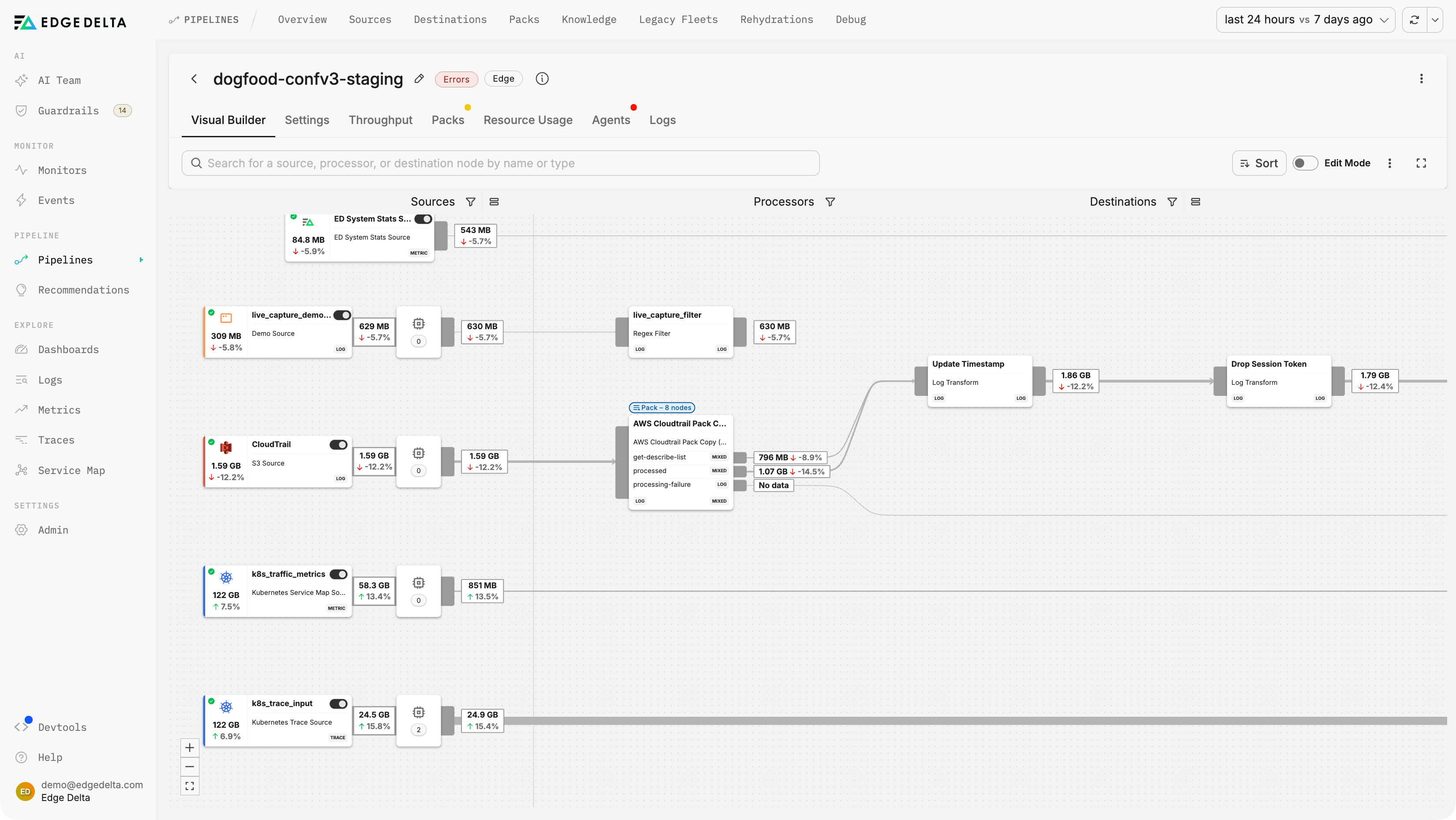Open the Agents tab
The image size is (1456, 820).
tap(611, 120)
